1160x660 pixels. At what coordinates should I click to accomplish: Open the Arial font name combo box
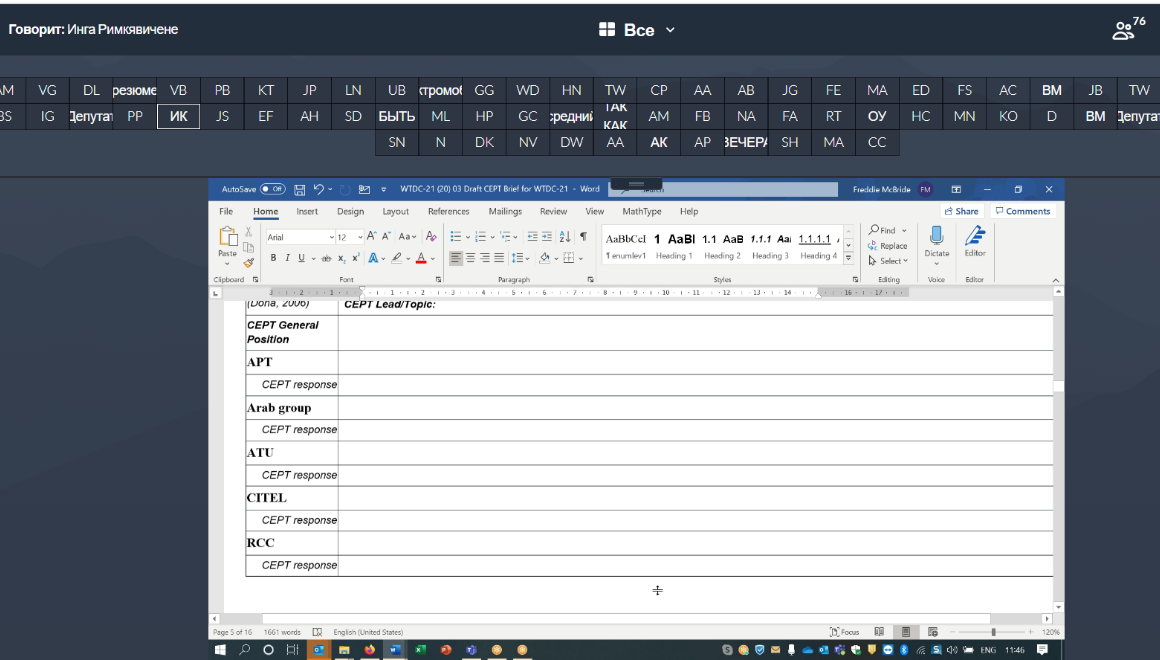tap(300, 237)
